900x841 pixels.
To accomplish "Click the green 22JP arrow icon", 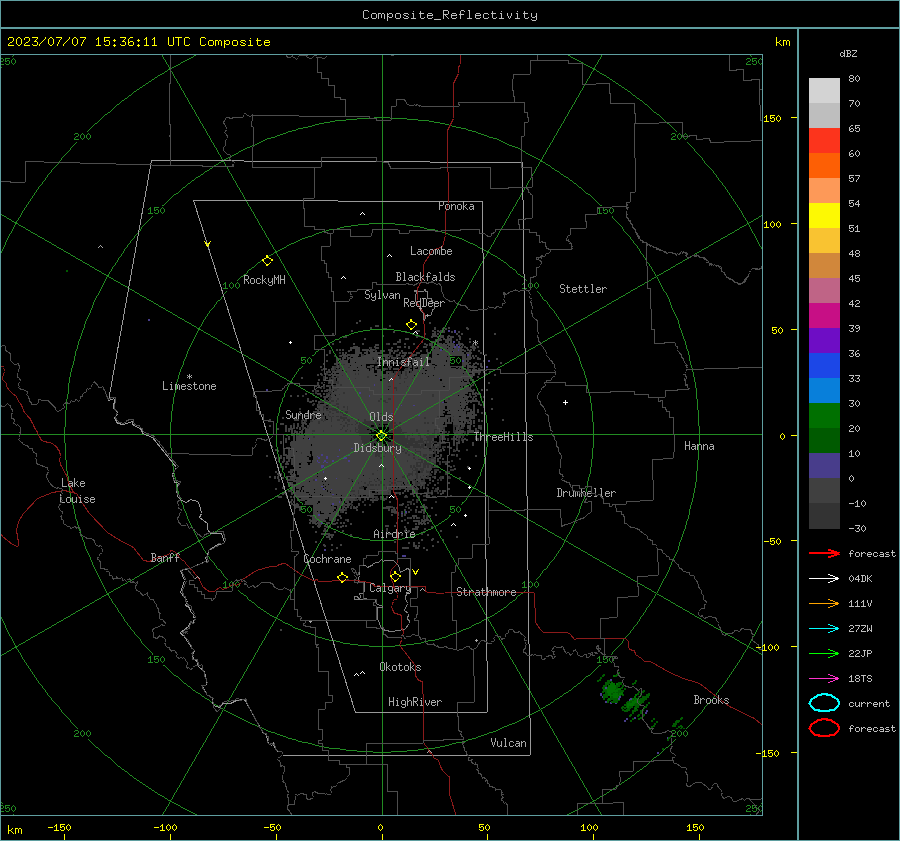I will coord(824,653).
